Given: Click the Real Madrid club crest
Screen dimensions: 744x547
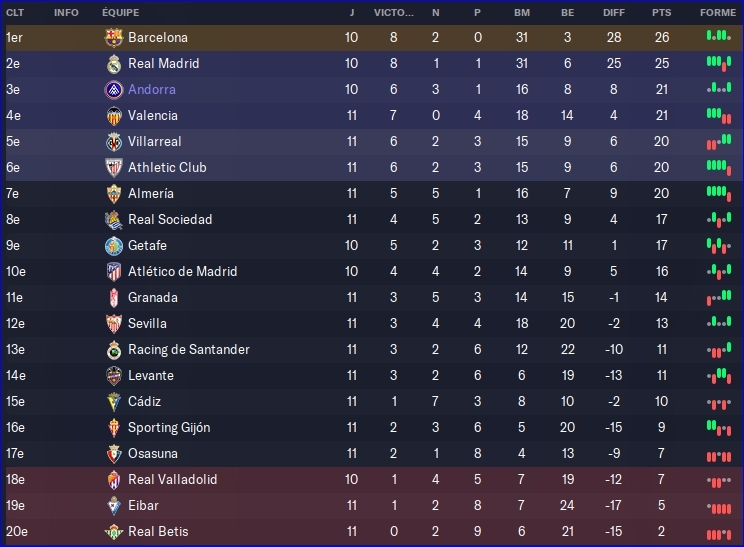Looking at the screenshot, I should [x=113, y=63].
